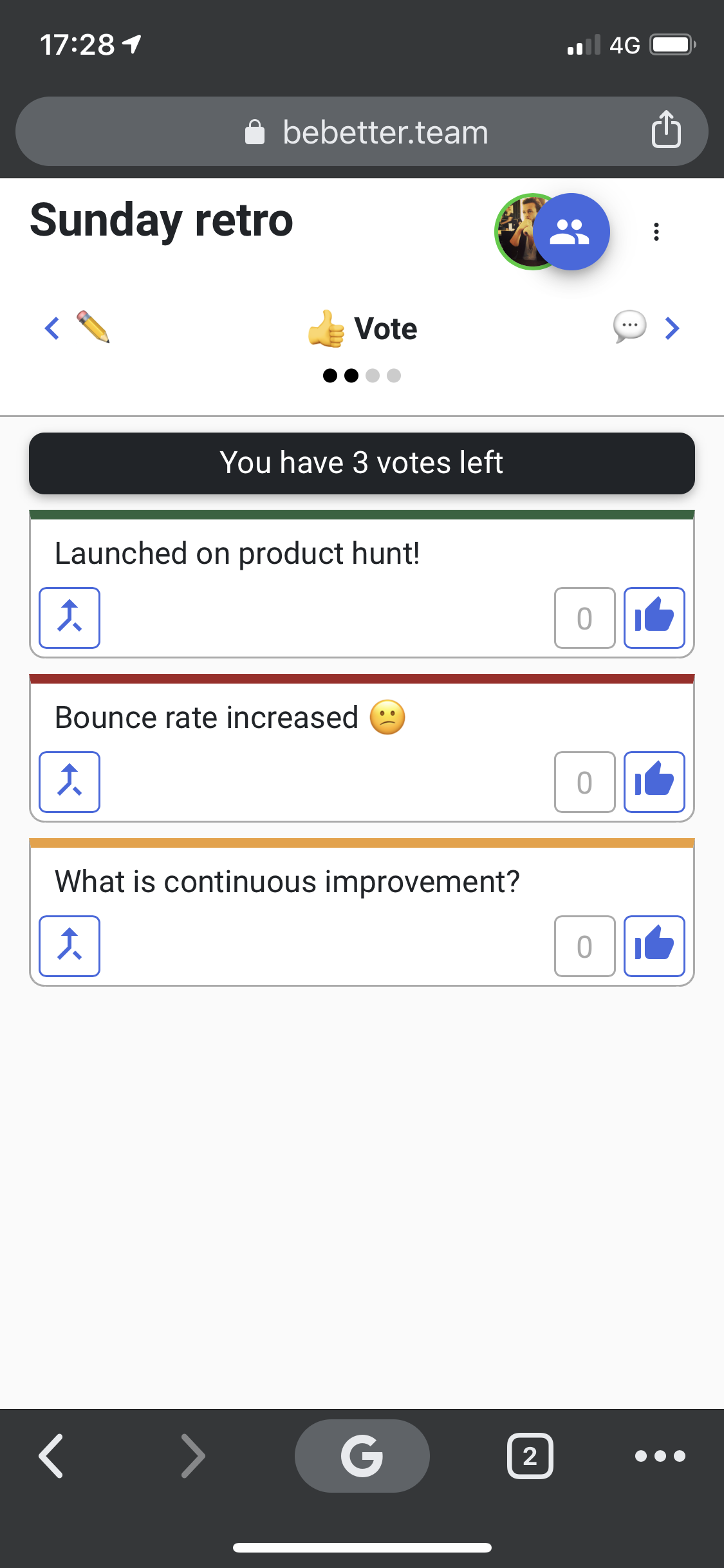
Task: Tap the browser share icon
Action: (x=665, y=130)
